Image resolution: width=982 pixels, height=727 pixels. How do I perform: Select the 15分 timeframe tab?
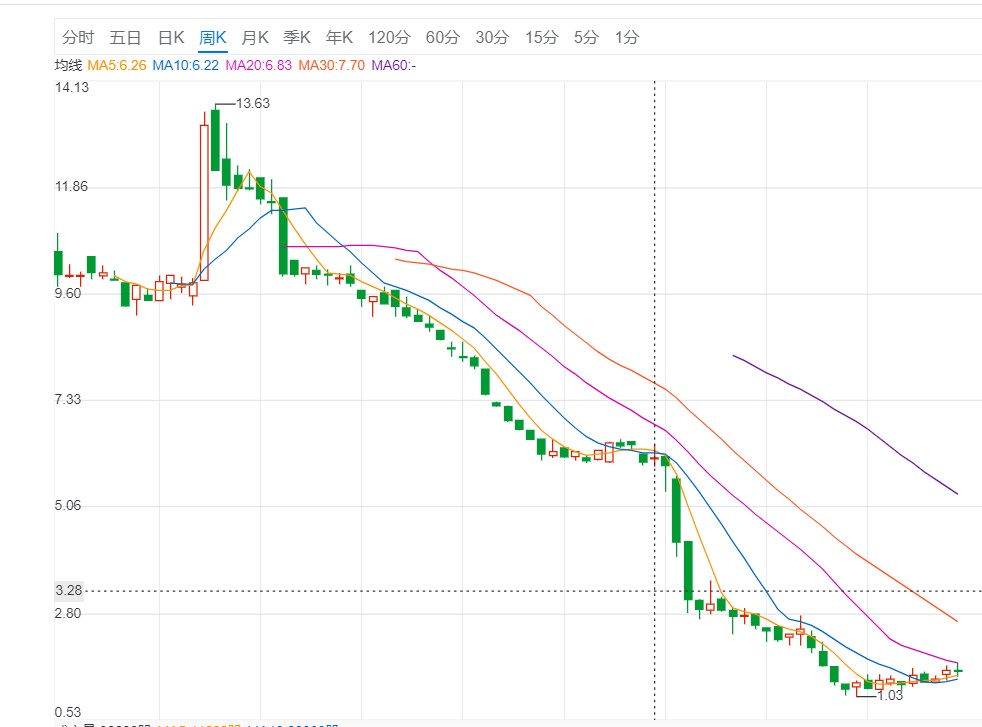click(x=541, y=38)
